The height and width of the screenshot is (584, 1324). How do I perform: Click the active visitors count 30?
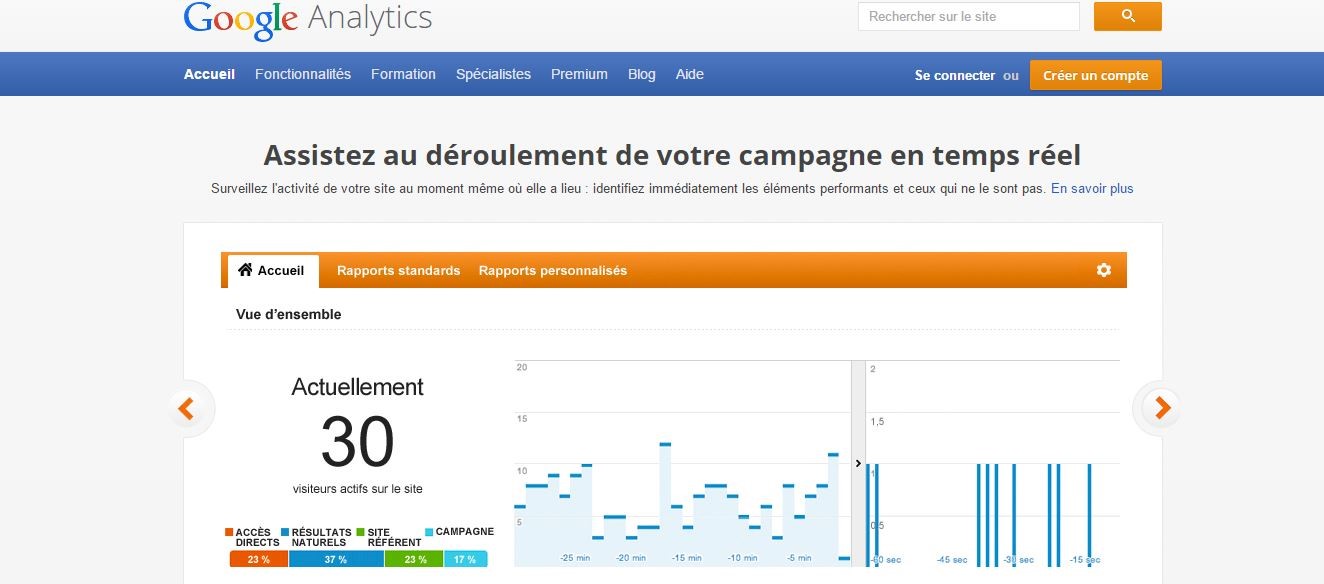point(358,443)
